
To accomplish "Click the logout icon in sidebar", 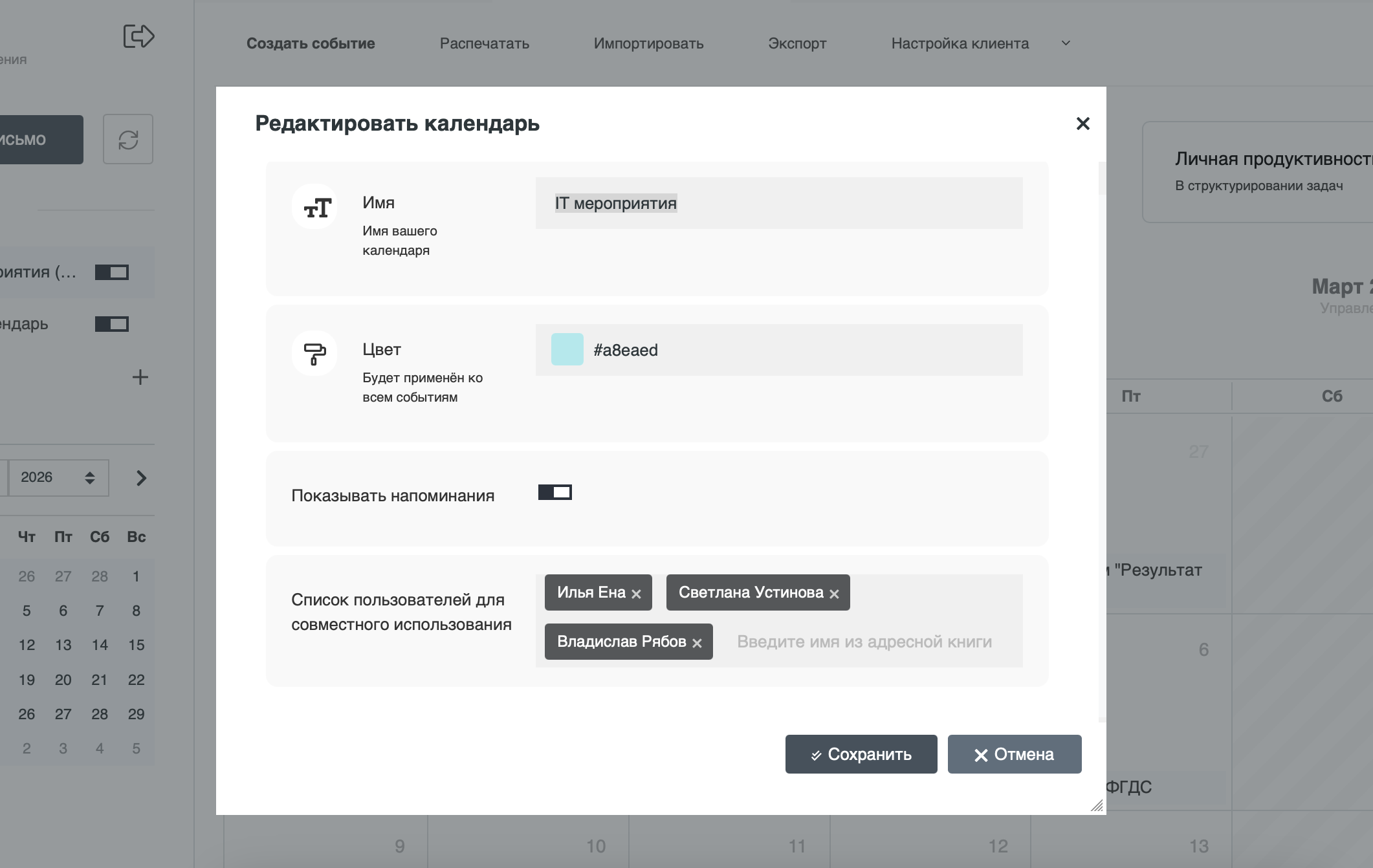I will pos(138,36).
